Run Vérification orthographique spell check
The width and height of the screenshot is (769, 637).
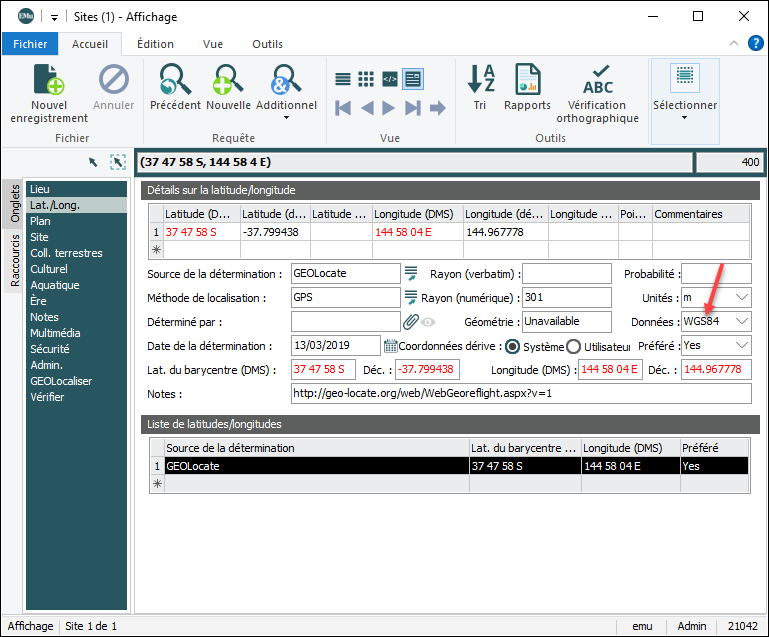click(597, 81)
